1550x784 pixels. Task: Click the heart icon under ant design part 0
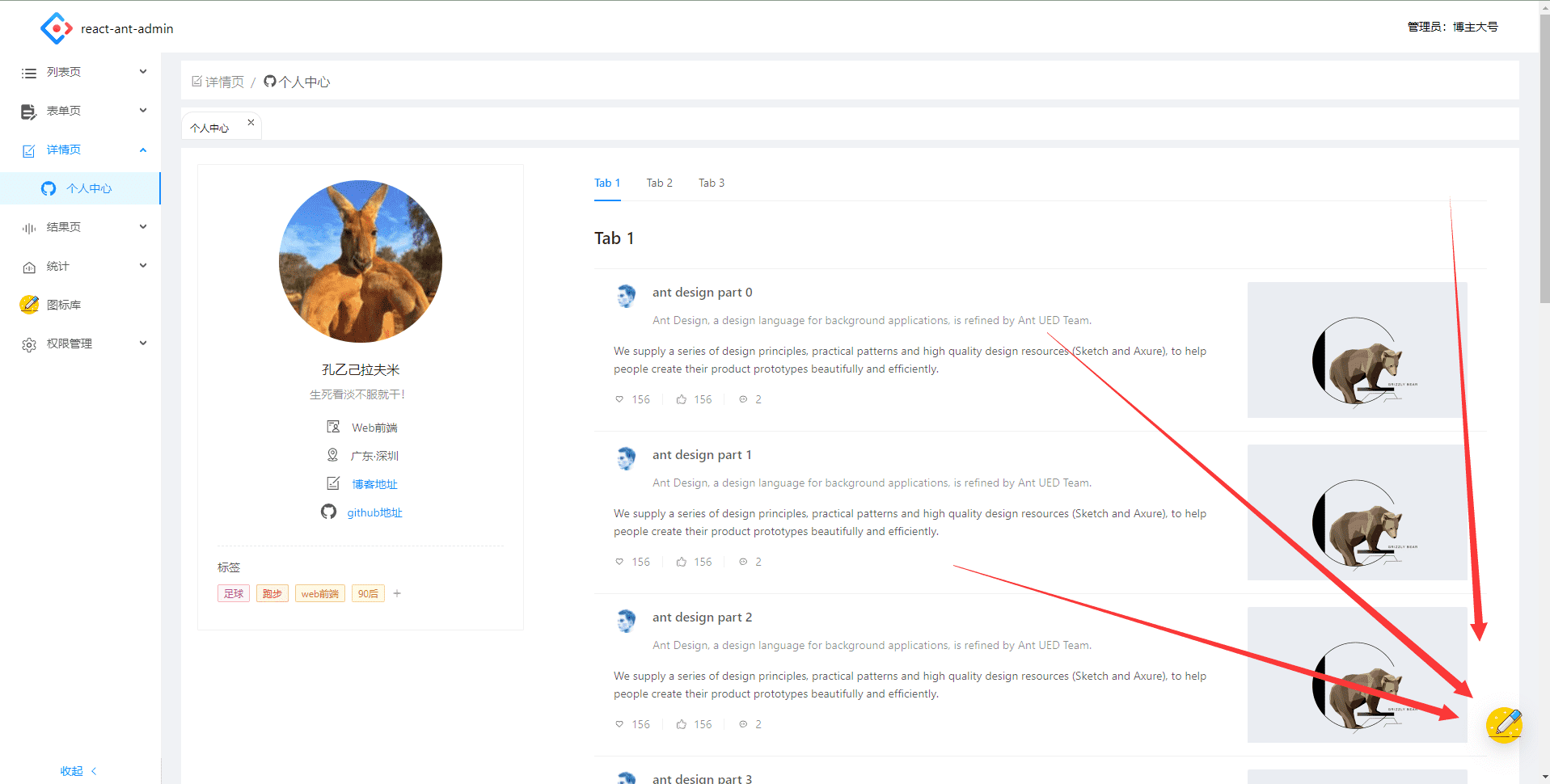[x=619, y=399]
